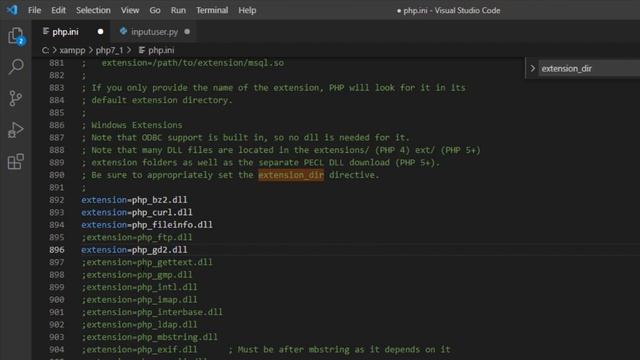Open the Selection menu

pos(93,10)
